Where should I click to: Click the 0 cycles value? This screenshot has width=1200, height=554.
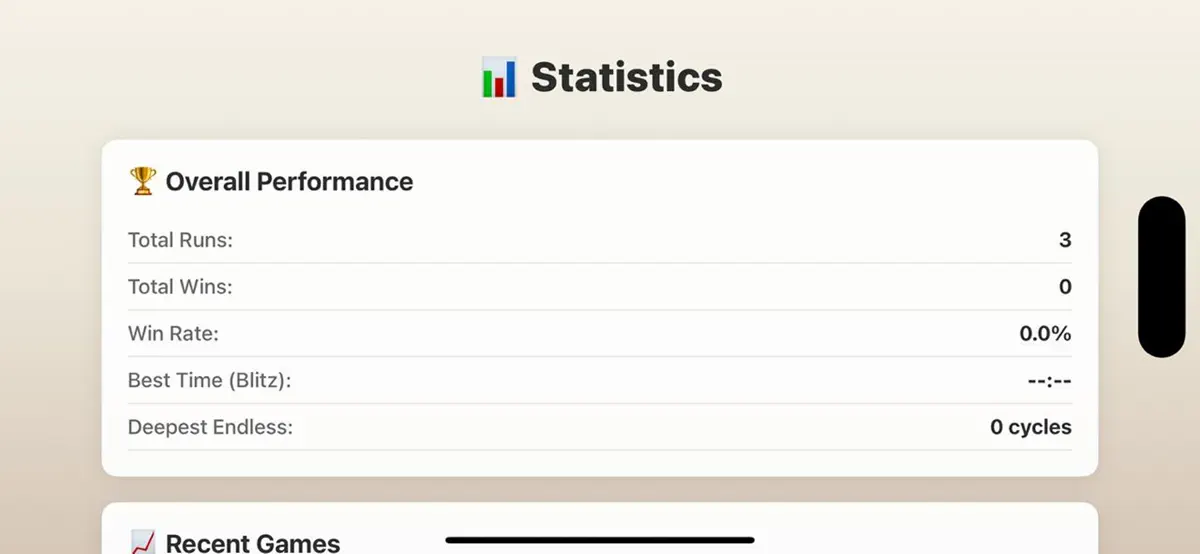(1031, 427)
